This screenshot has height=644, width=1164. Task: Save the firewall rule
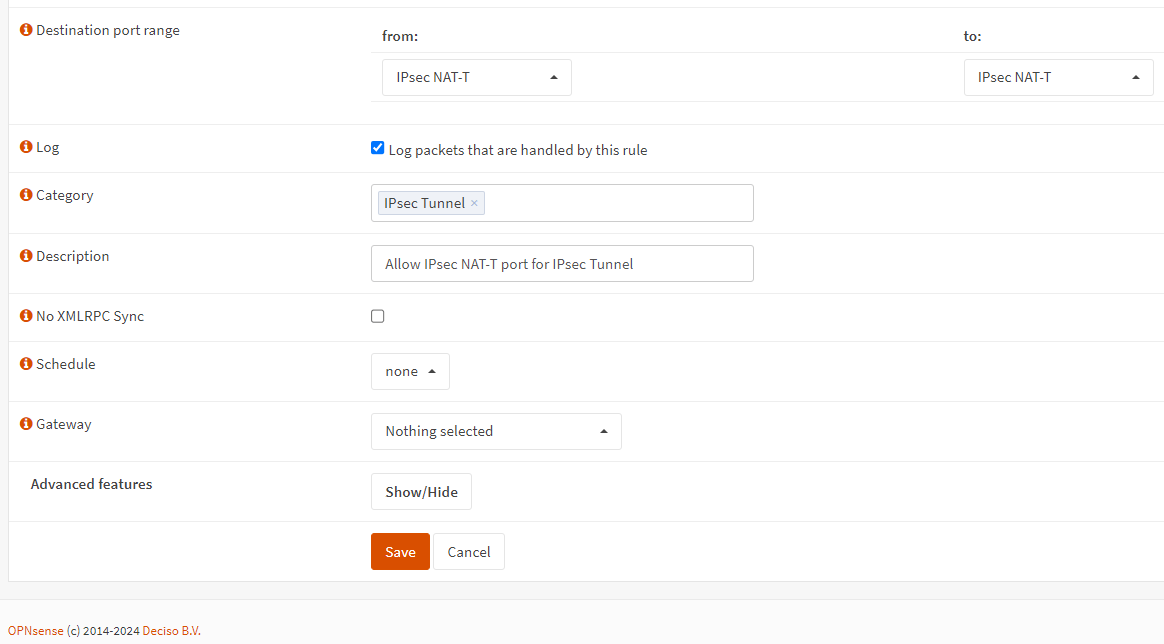[400, 551]
